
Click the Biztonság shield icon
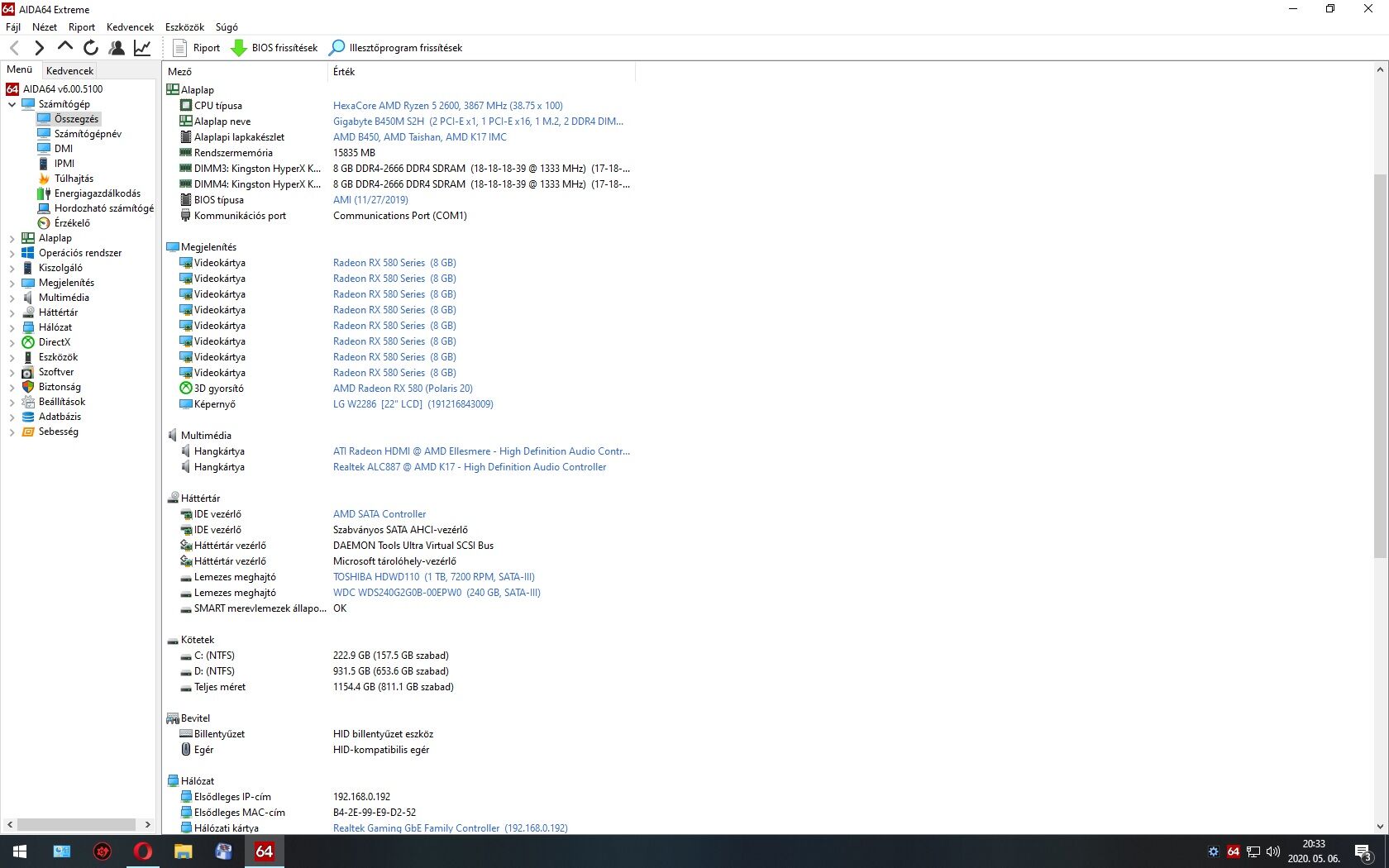point(28,387)
